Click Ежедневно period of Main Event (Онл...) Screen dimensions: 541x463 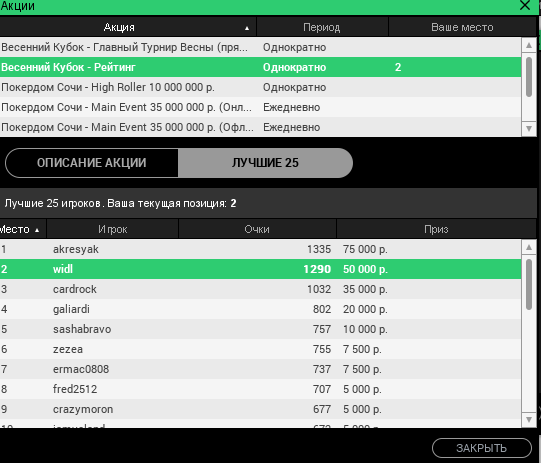click(292, 107)
